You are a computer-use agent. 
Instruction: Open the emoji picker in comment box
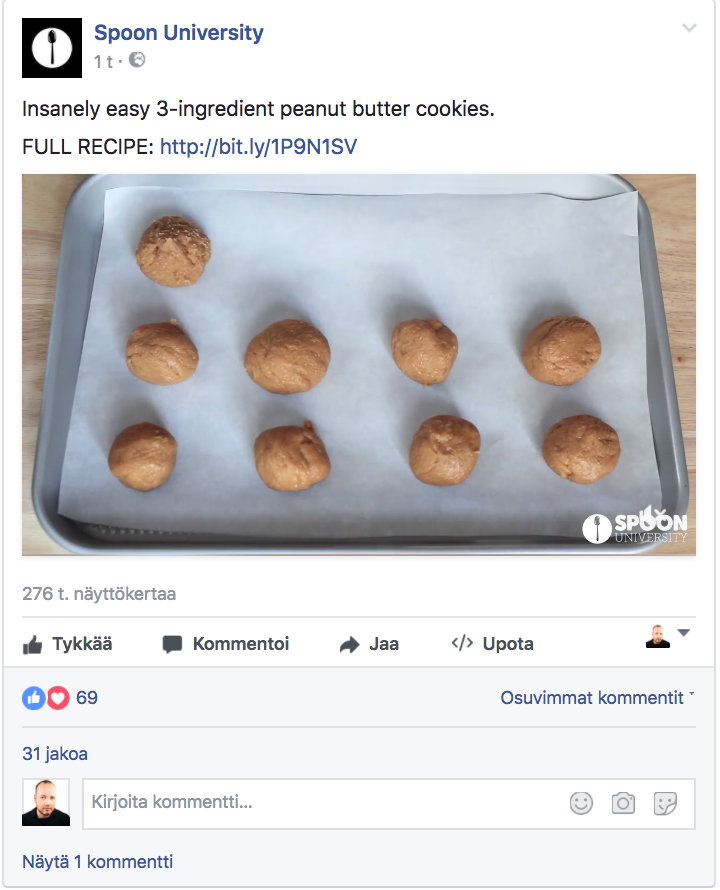pos(581,803)
